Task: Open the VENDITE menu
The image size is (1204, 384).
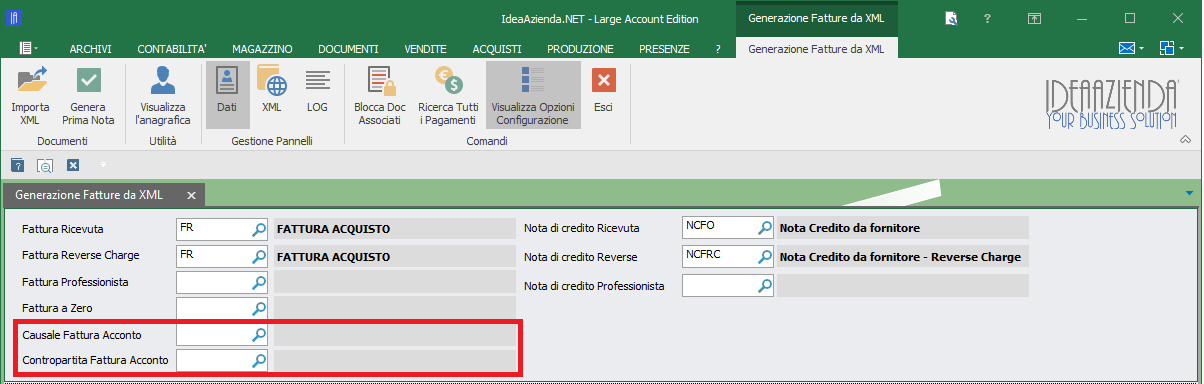Action: point(425,49)
